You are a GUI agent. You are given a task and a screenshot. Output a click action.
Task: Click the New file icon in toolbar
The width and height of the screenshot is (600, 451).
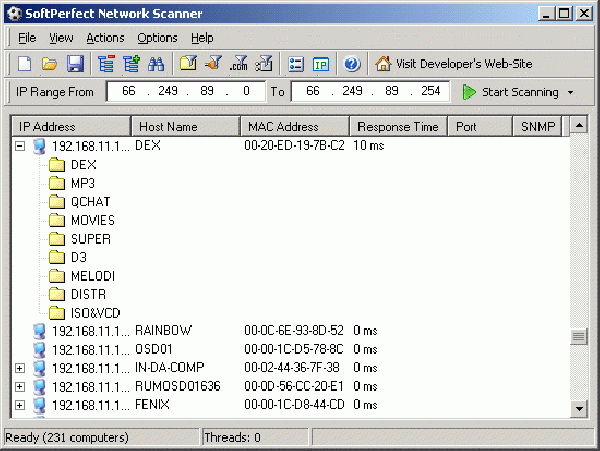click(25, 64)
